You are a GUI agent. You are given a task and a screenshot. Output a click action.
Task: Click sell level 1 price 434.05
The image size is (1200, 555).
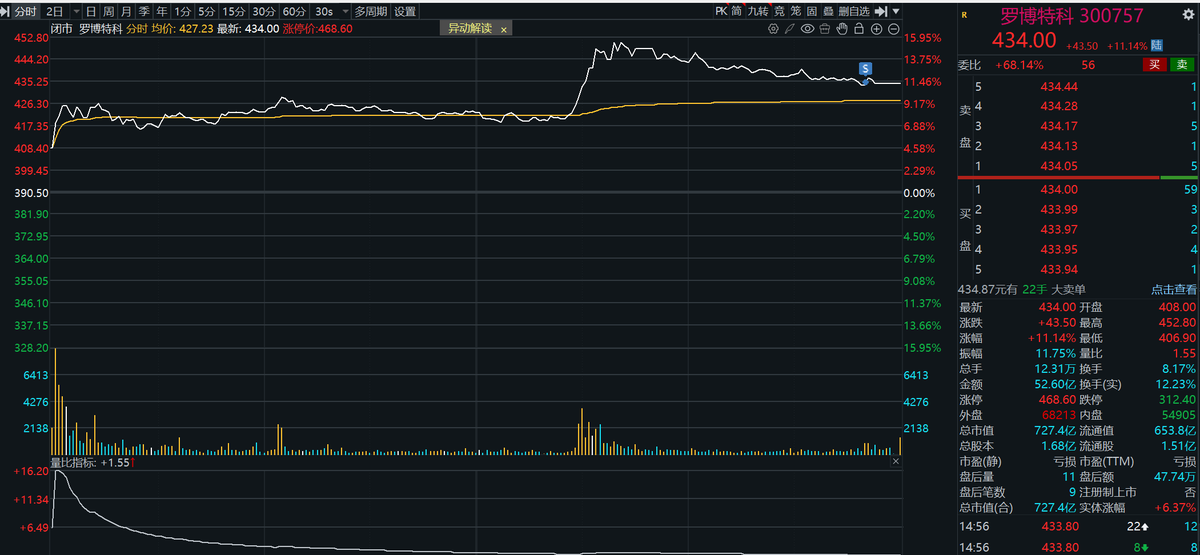1059,165
